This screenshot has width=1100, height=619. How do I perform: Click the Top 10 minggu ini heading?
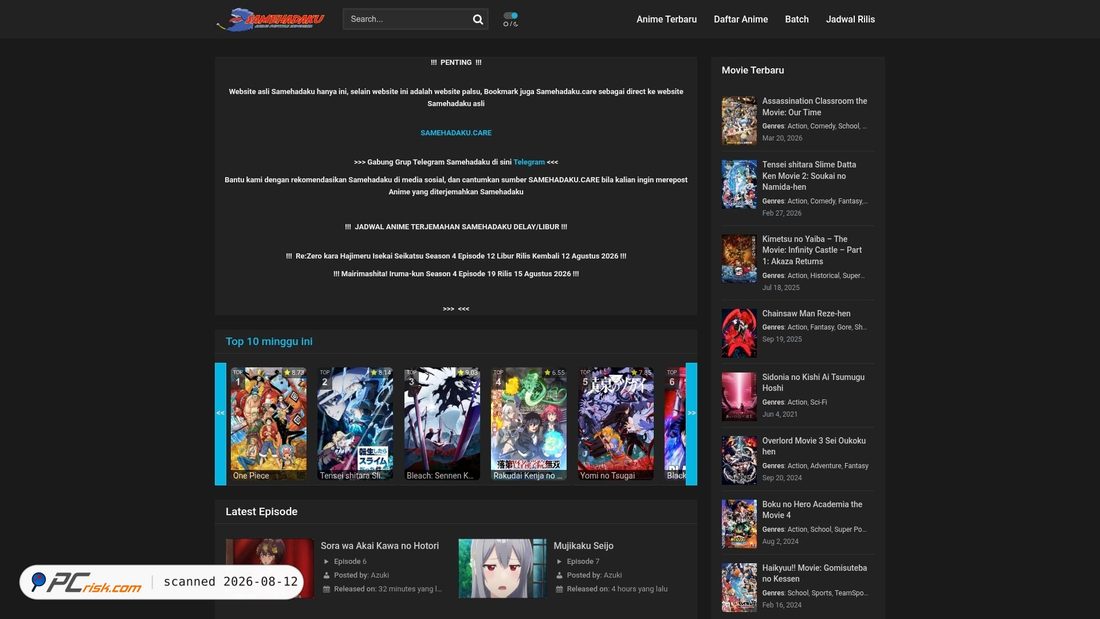(269, 342)
